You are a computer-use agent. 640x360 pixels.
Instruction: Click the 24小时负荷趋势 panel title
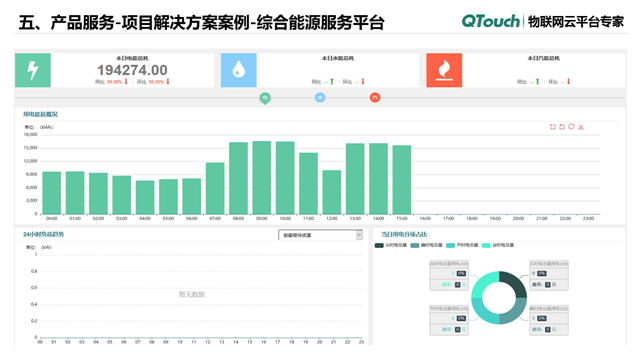point(43,234)
